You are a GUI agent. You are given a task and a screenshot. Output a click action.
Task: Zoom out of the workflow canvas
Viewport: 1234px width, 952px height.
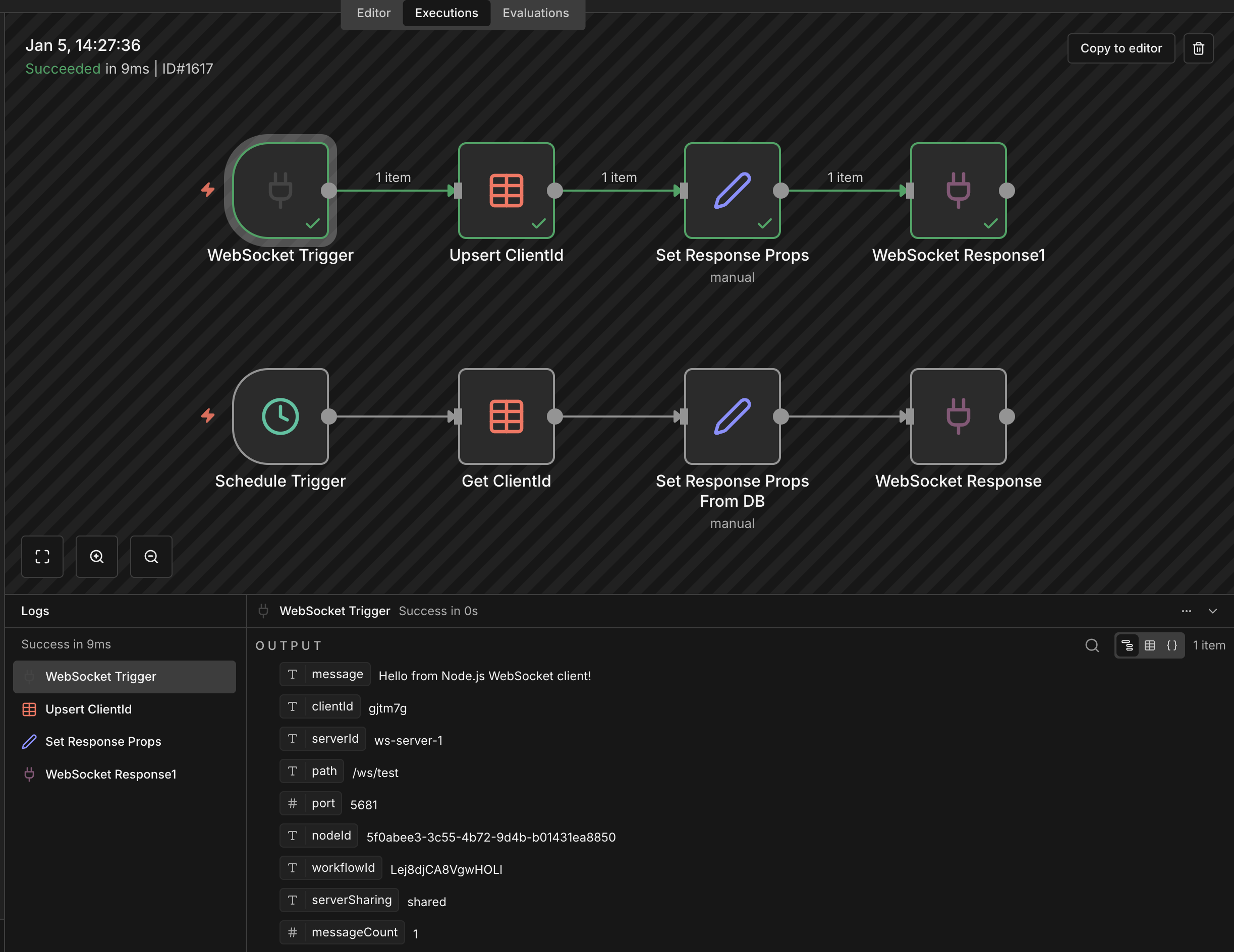151,557
